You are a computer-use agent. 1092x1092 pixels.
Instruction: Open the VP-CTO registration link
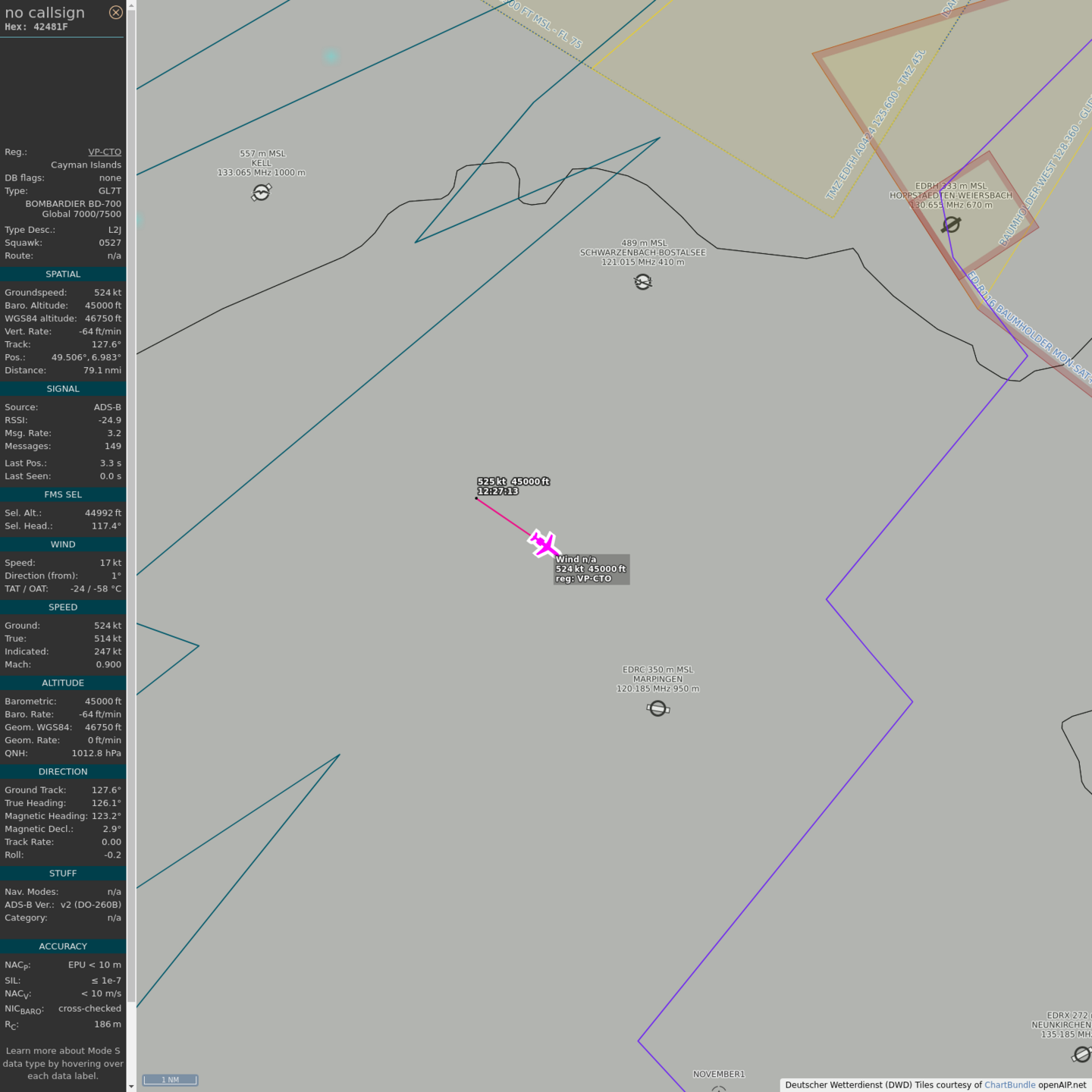pos(105,152)
